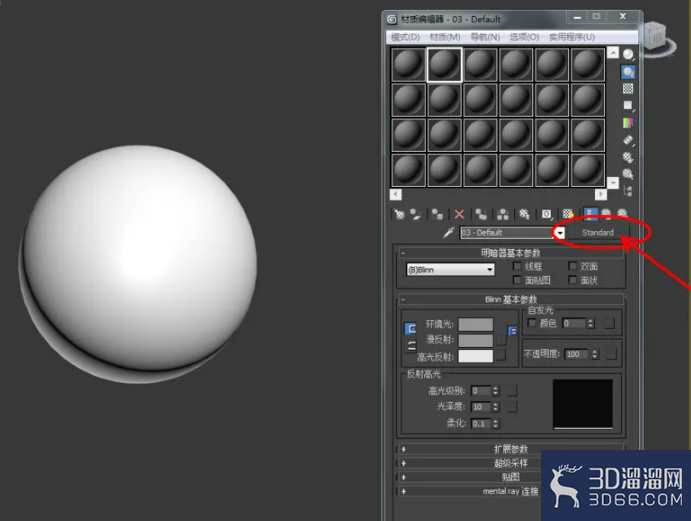This screenshot has height=521, width=691.
Task: Collapse the 明暗器基本参数 rollout
Action: tap(511, 253)
